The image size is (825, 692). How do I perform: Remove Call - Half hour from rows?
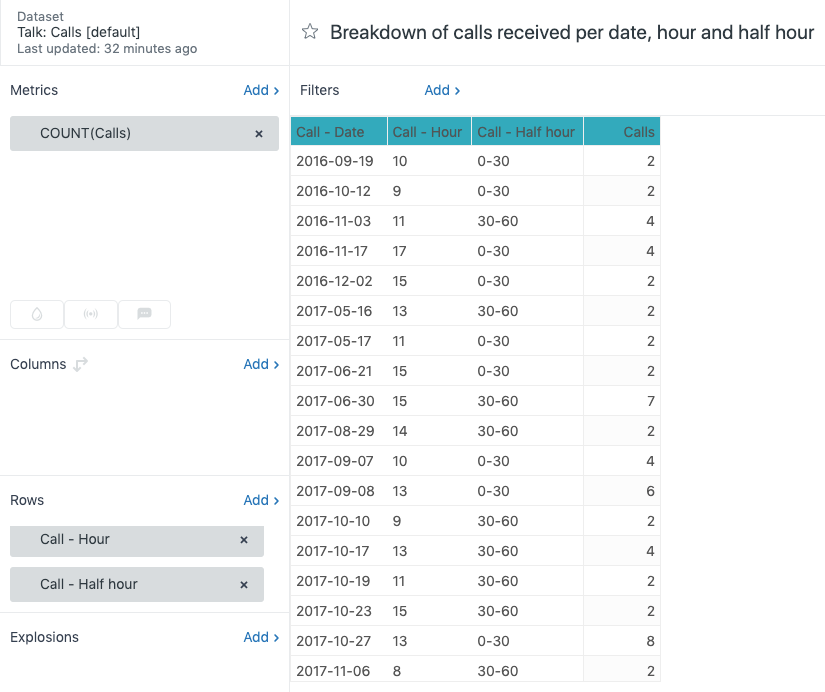[244, 585]
